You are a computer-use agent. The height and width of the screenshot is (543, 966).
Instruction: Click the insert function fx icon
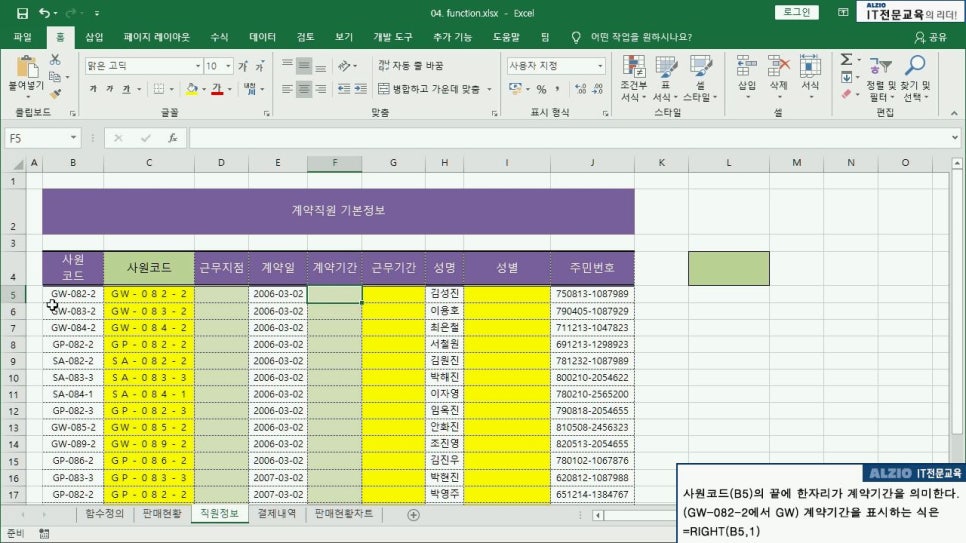173,138
